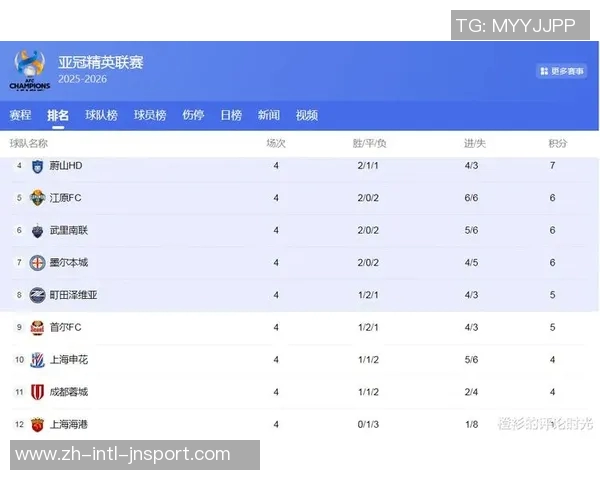The width and height of the screenshot is (600, 480).
Task: Open the 江原FC team name
Action: (x=65, y=198)
